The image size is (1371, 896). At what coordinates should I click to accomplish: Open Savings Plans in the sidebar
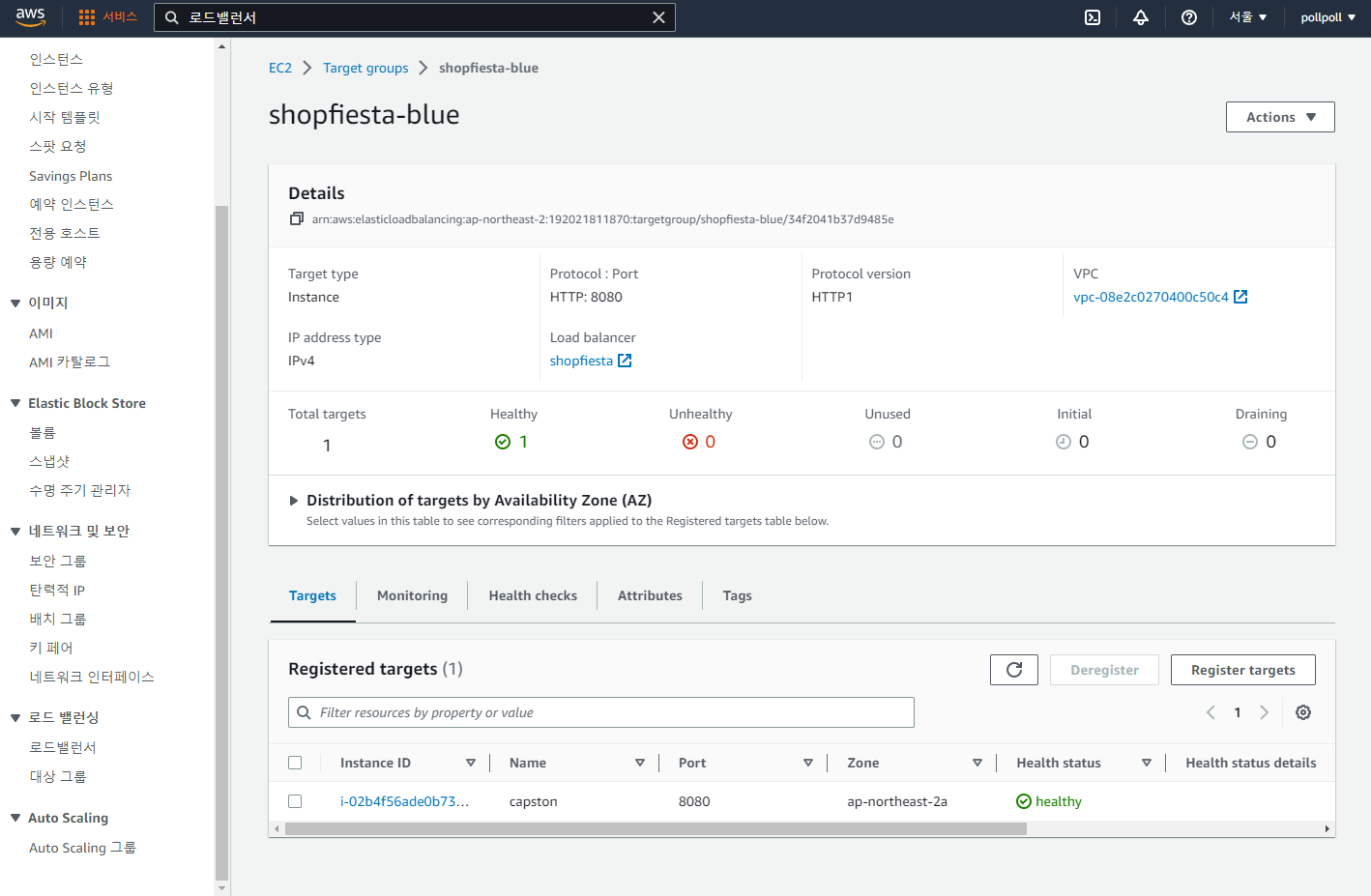click(x=71, y=176)
